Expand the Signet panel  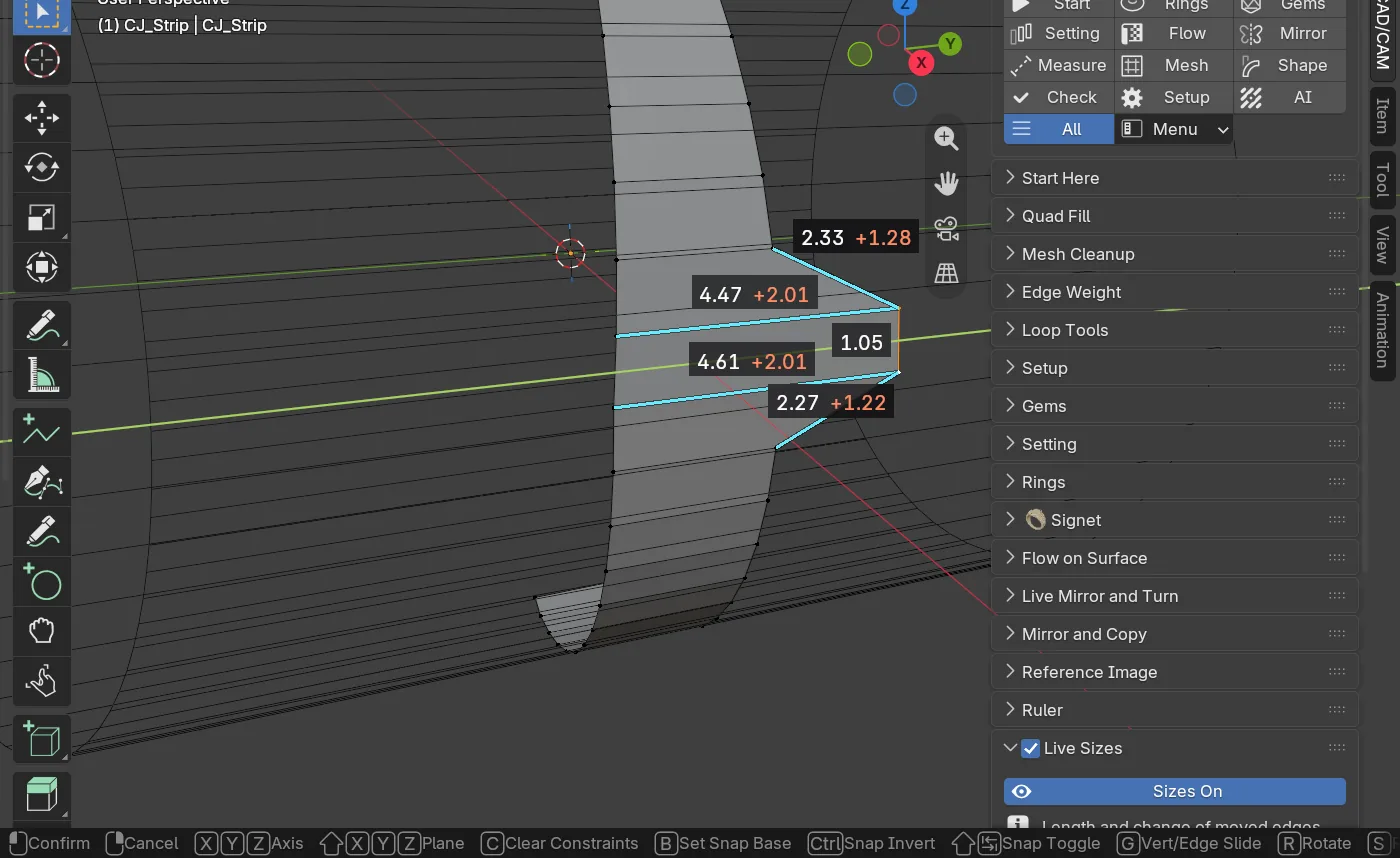click(x=1175, y=520)
